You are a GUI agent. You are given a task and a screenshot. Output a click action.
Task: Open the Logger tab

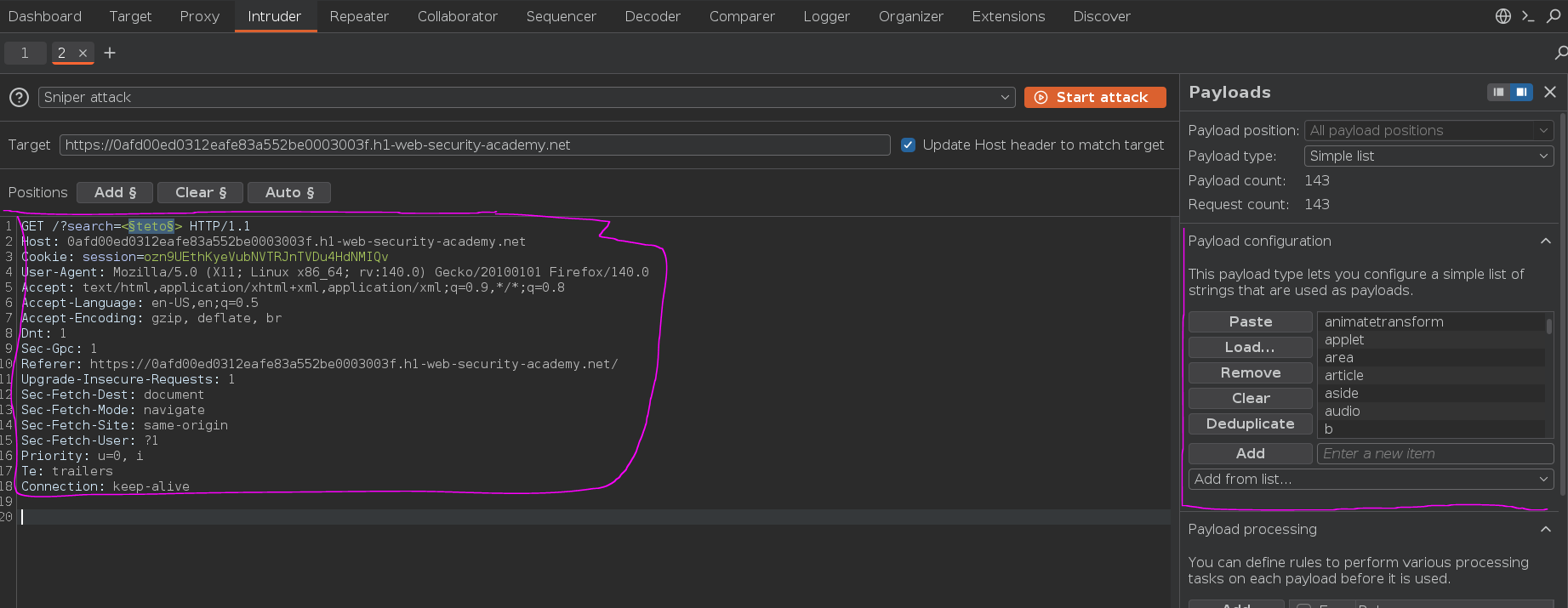pyautogui.click(x=826, y=16)
